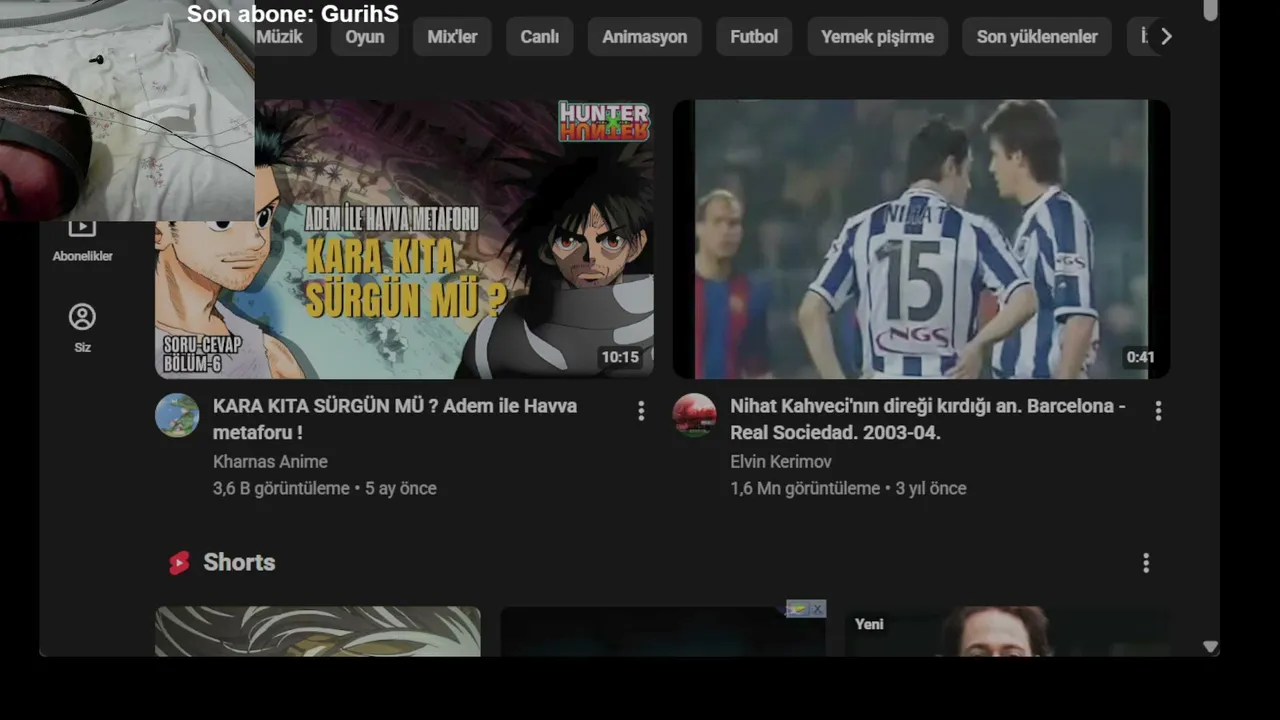This screenshot has height=720, width=1280.
Task: Open the KARA KITA SÜRGÜN MÜ title link
Action: click(x=395, y=420)
